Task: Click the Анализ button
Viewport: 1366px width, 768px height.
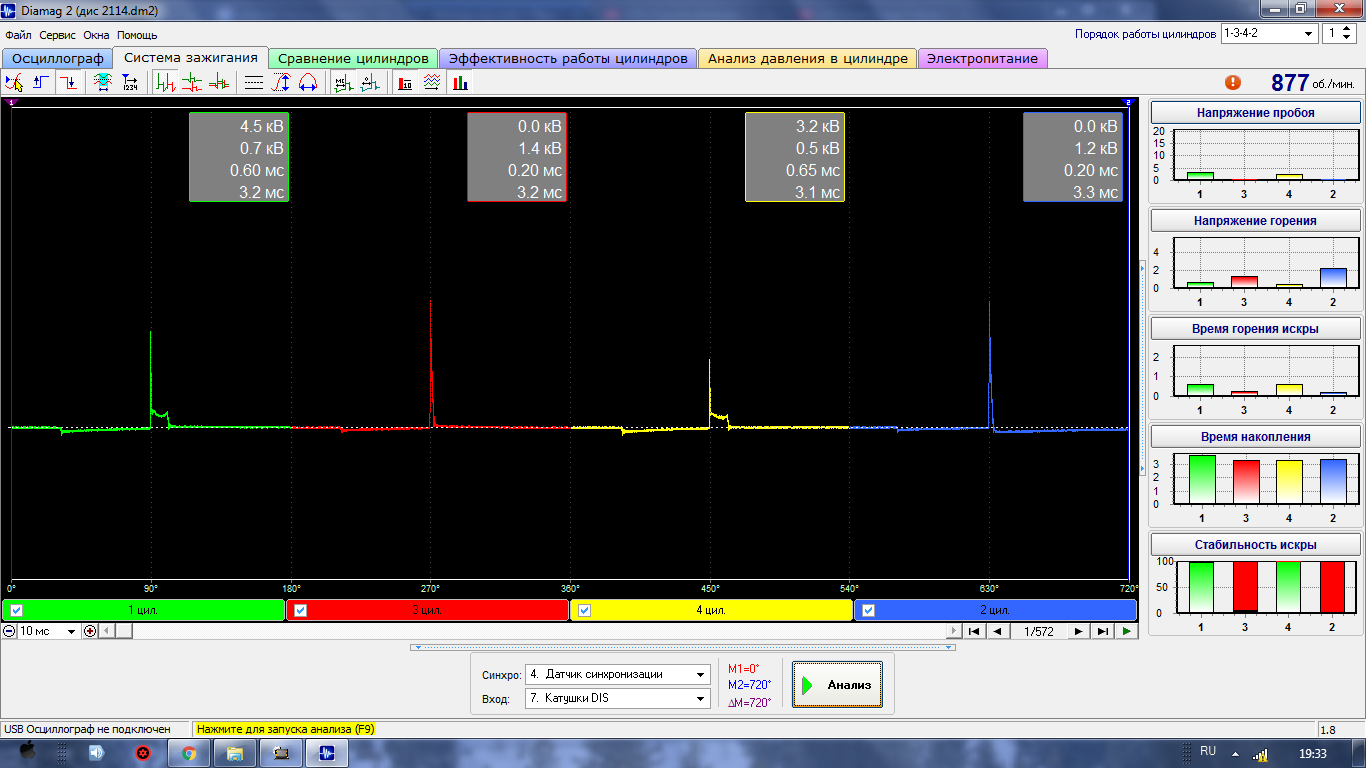Action: (x=837, y=685)
